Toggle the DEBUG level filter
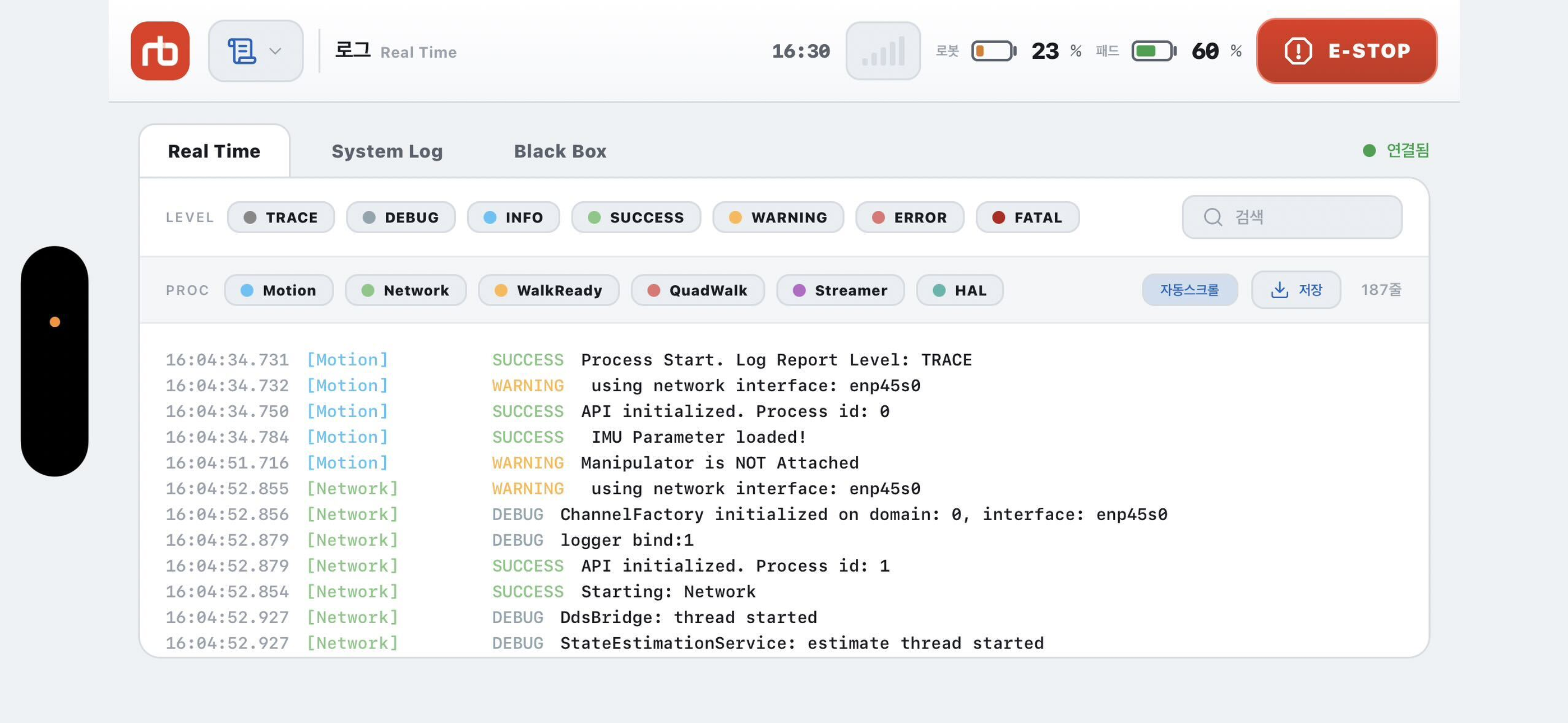1568x723 pixels. point(400,217)
